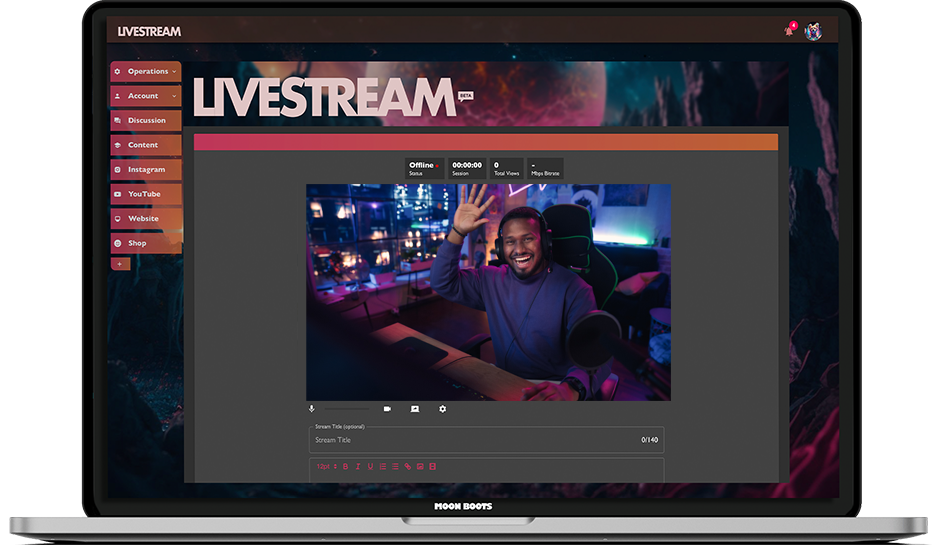Toggle the webcam camera icon
The height and width of the screenshot is (547, 936).
387,409
